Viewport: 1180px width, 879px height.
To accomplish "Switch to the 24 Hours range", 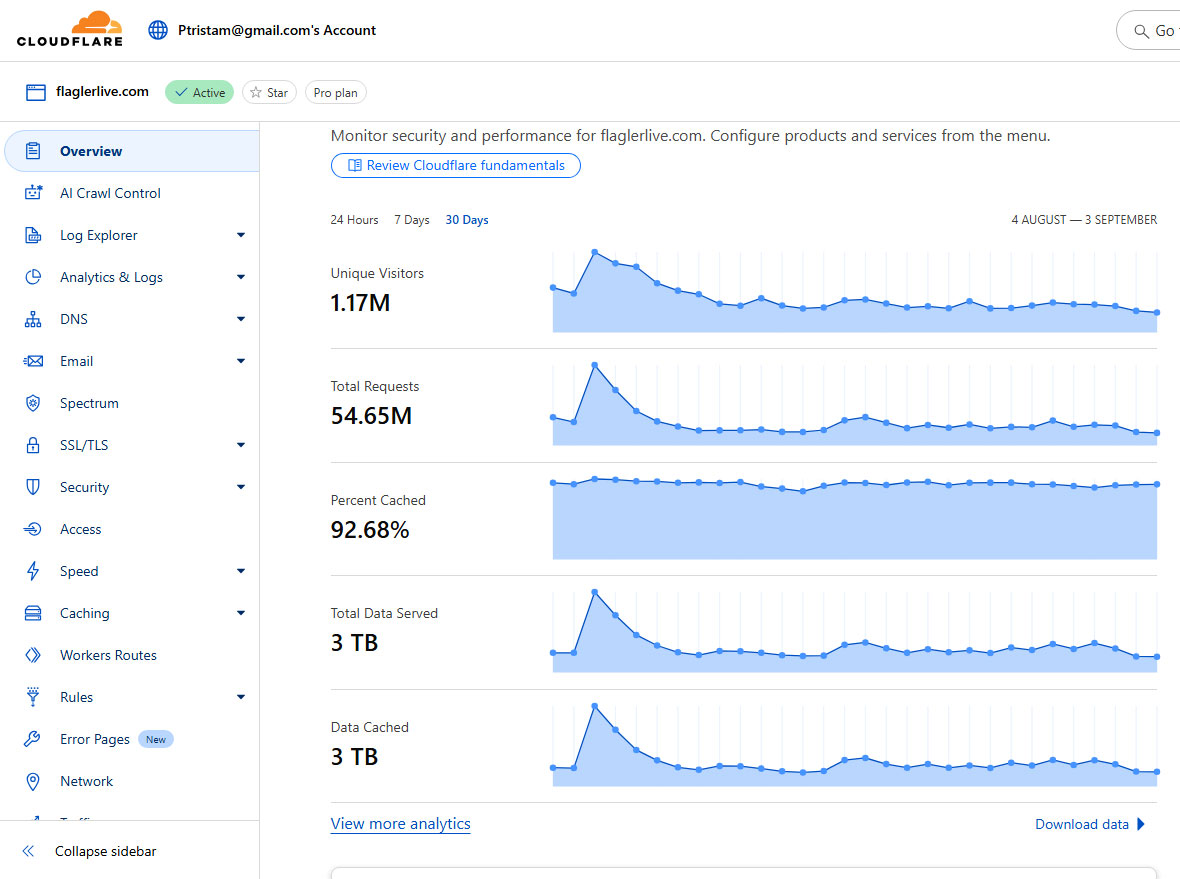I will 354,220.
